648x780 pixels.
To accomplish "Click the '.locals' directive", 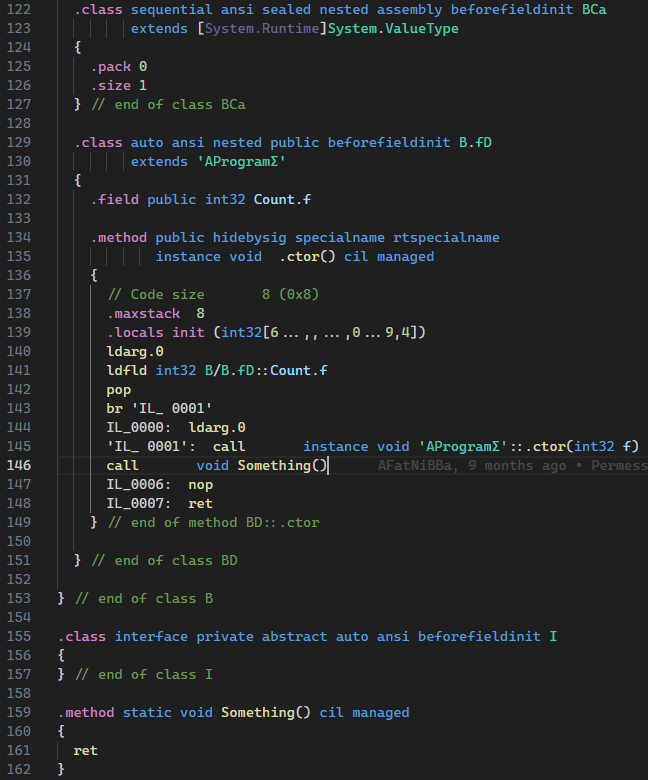I will [x=135, y=332].
